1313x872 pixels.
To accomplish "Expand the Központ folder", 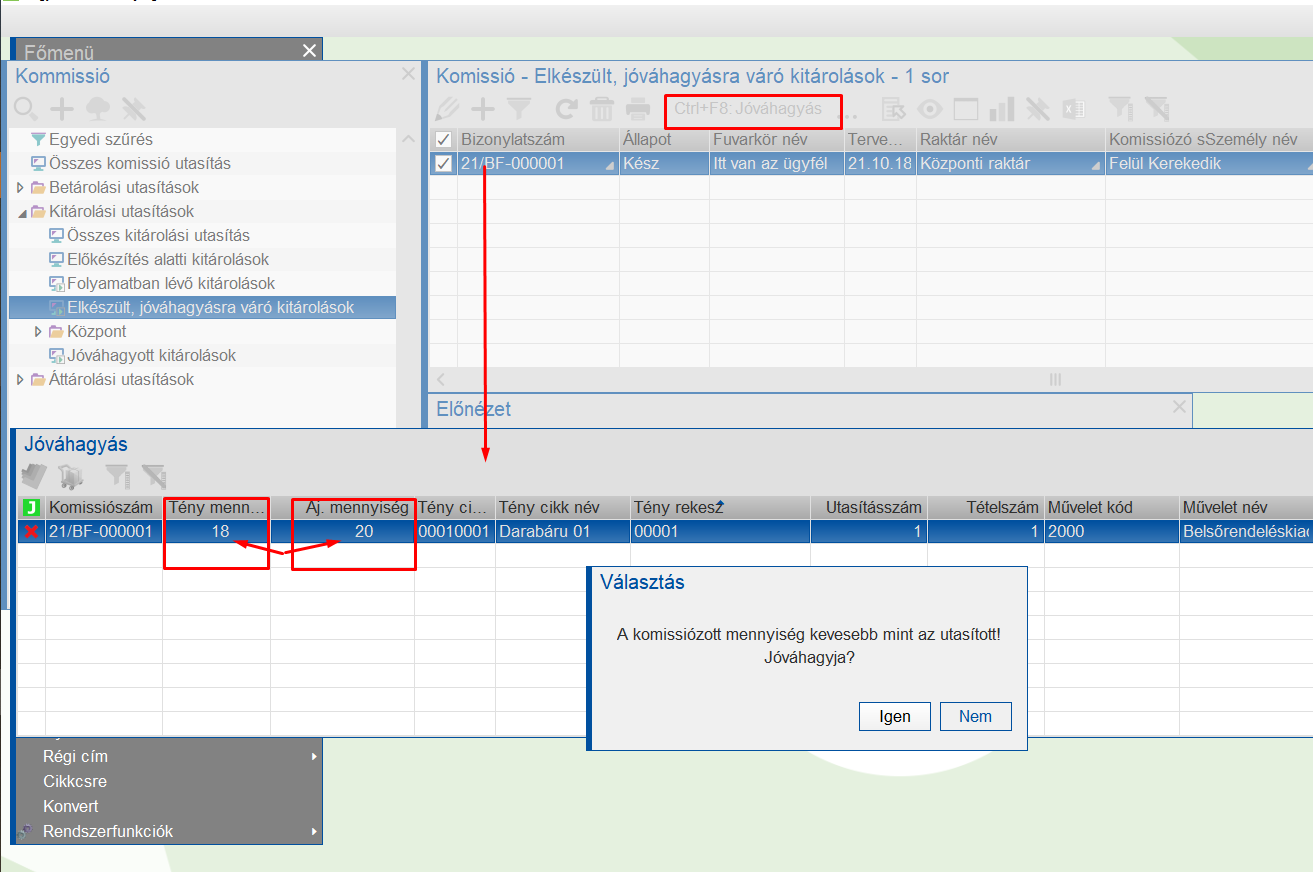I will (x=38, y=331).
